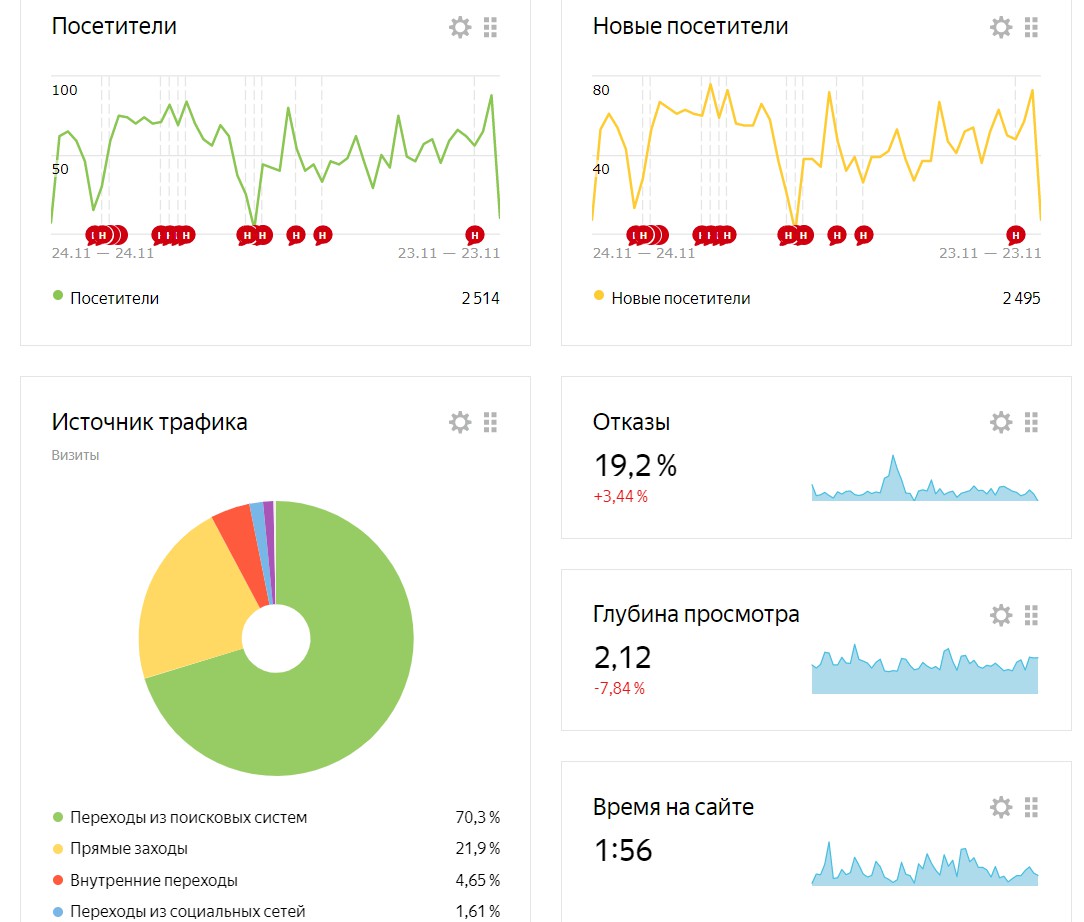Click the 21,9 % direct visits value
The height and width of the screenshot is (922, 1084).
point(478,849)
